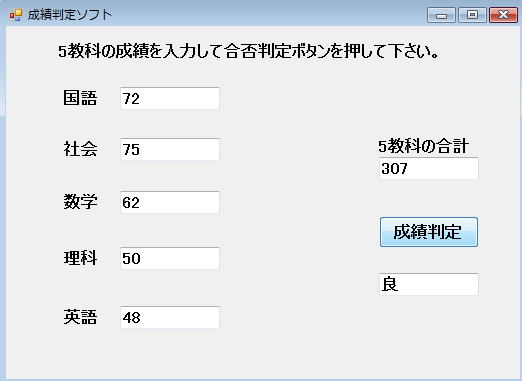Click the 数学 input box with 62
The width and height of the screenshot is (522, 381).
[x=170, y=202]
